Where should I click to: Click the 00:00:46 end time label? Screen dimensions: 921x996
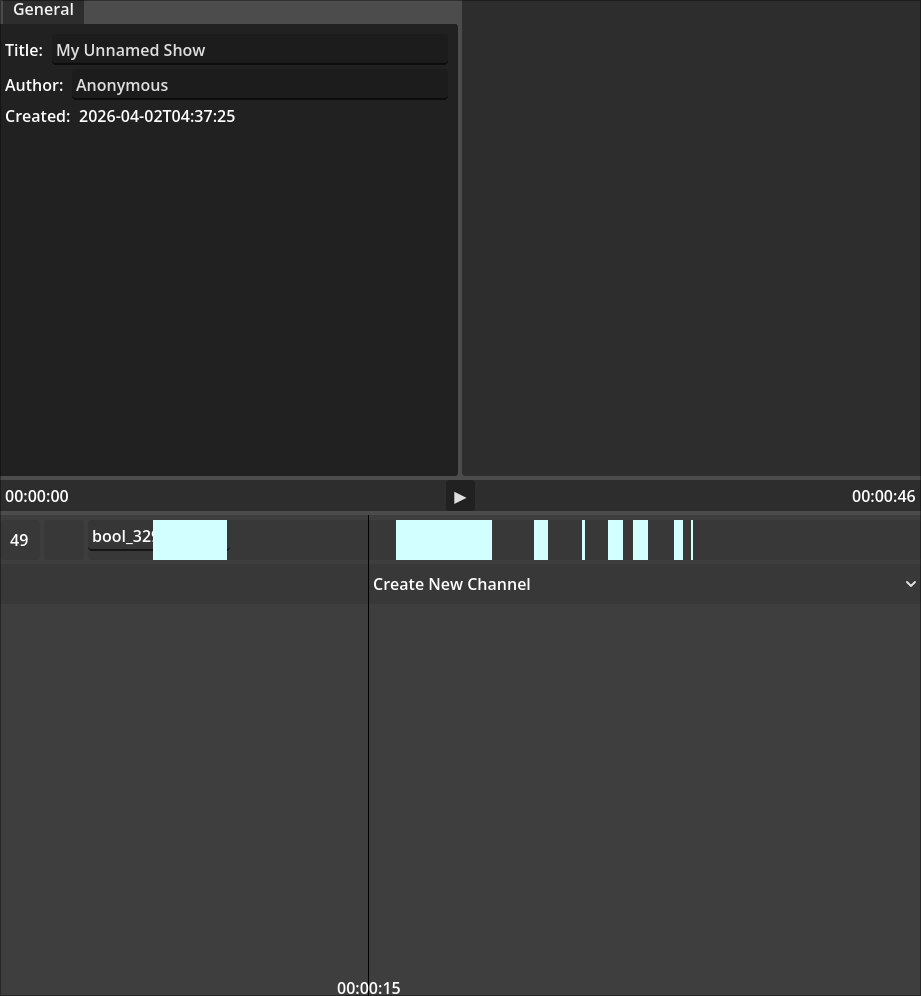tap(883, 496)
